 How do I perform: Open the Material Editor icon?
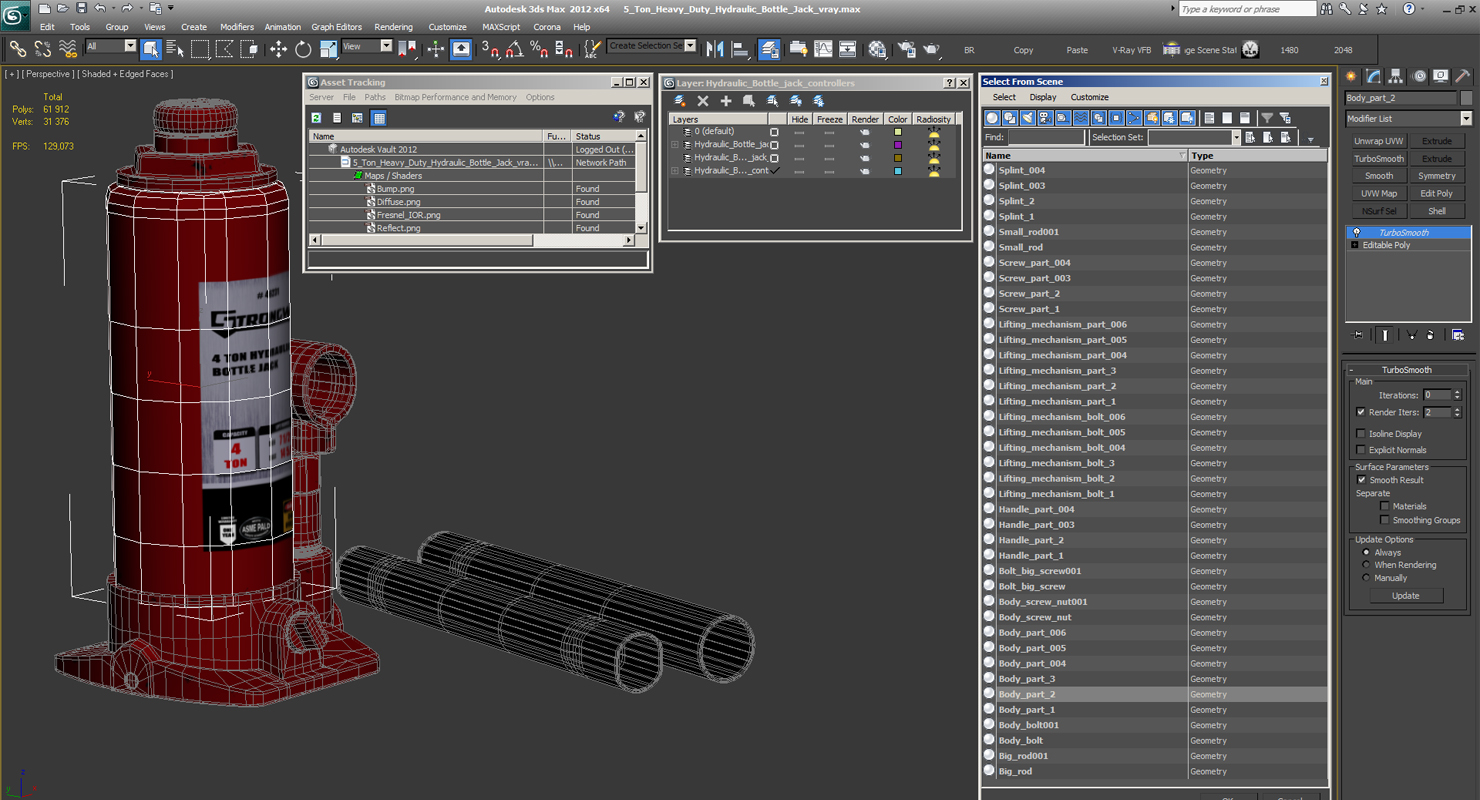(x=877, y=48)
